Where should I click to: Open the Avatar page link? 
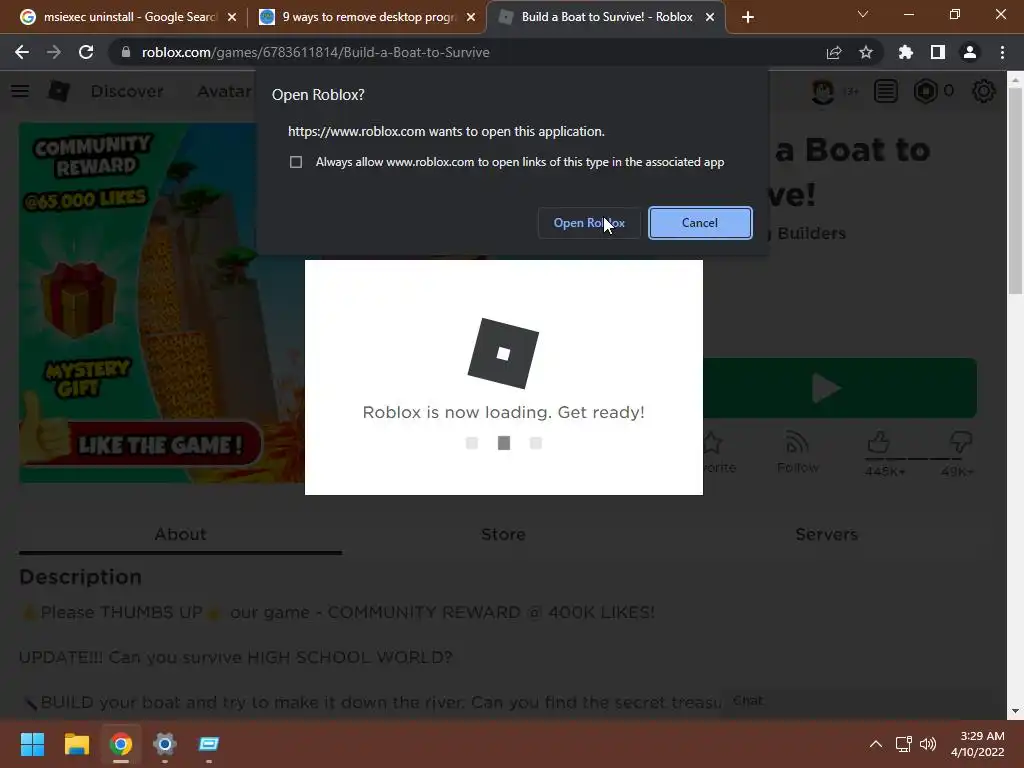coord(225,91)
